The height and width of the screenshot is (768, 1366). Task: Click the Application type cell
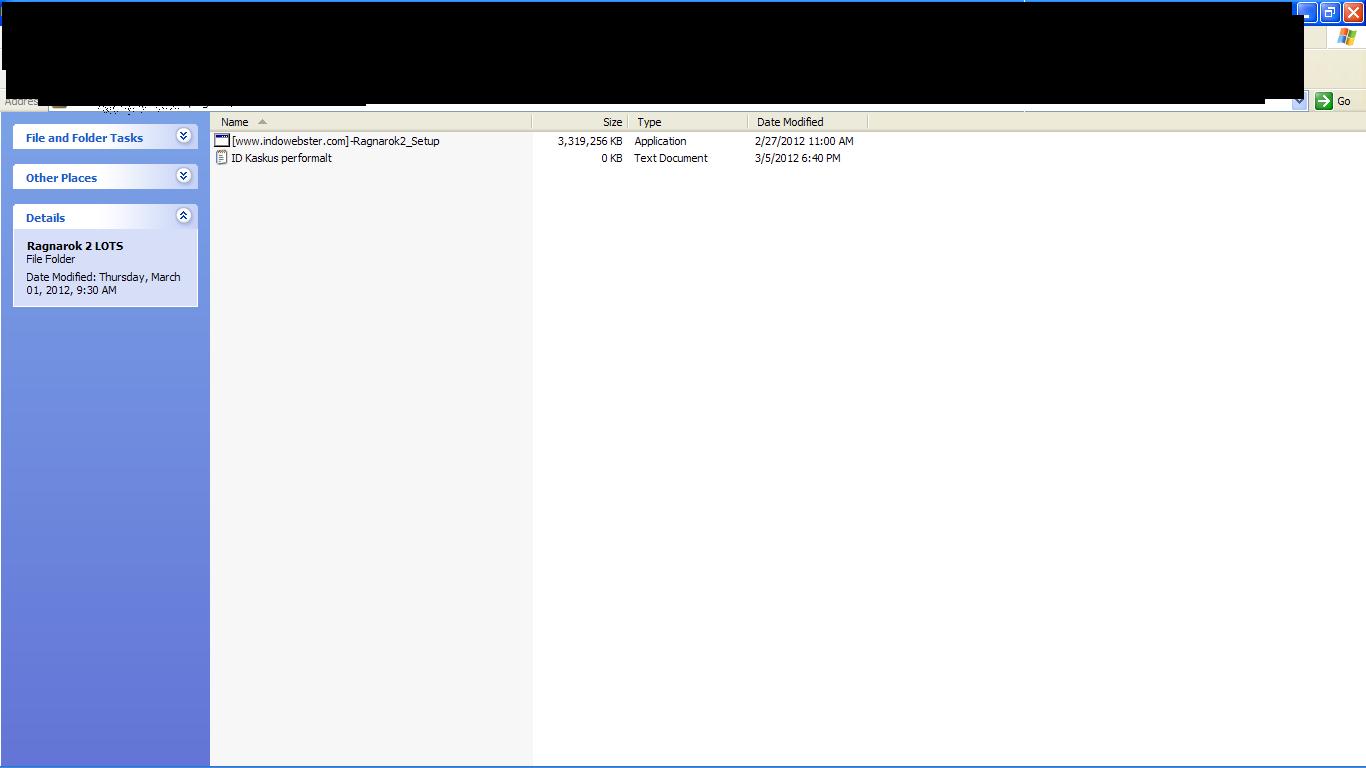[x=660, y=141]
